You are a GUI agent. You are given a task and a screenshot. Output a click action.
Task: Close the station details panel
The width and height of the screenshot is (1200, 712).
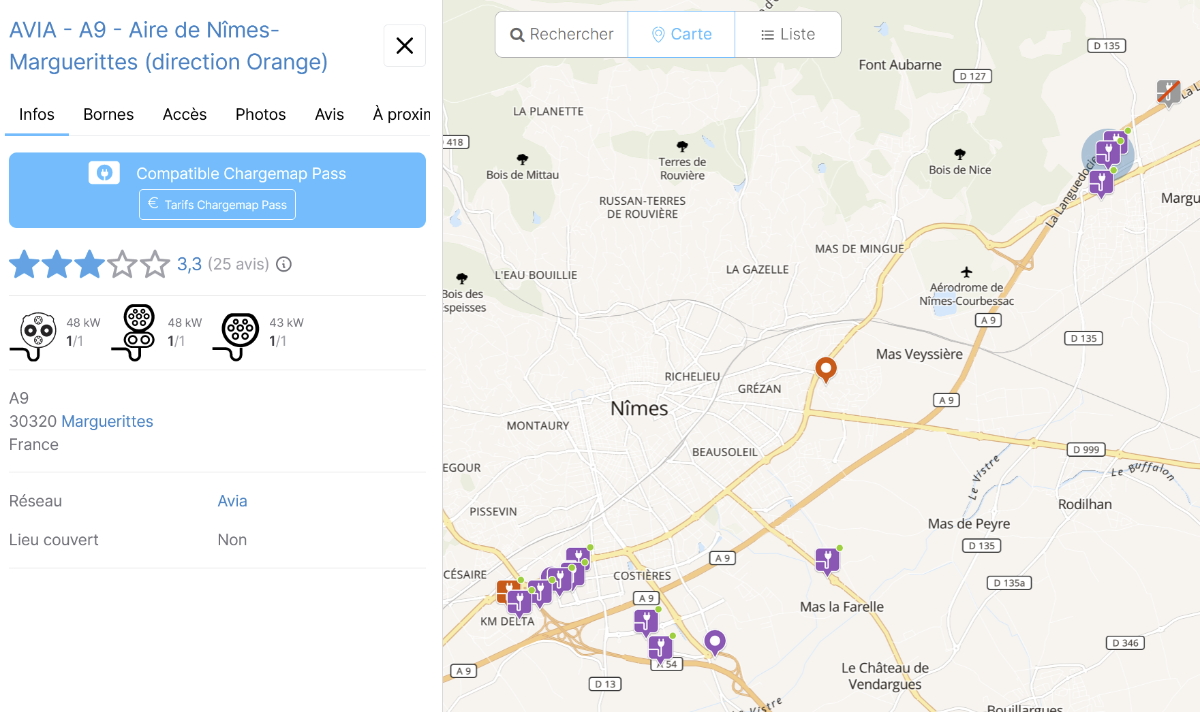405,46
